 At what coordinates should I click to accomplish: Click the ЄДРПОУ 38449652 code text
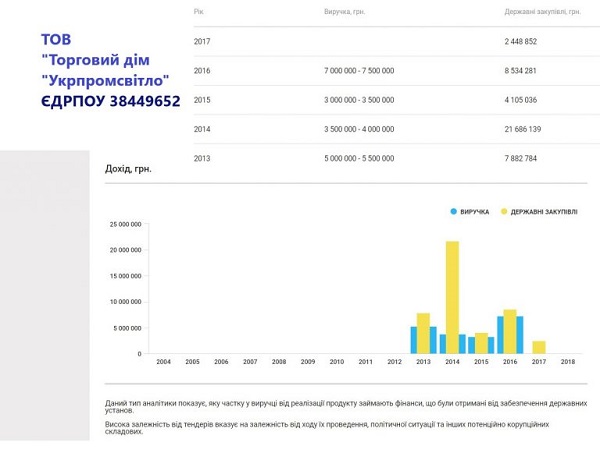111,101
